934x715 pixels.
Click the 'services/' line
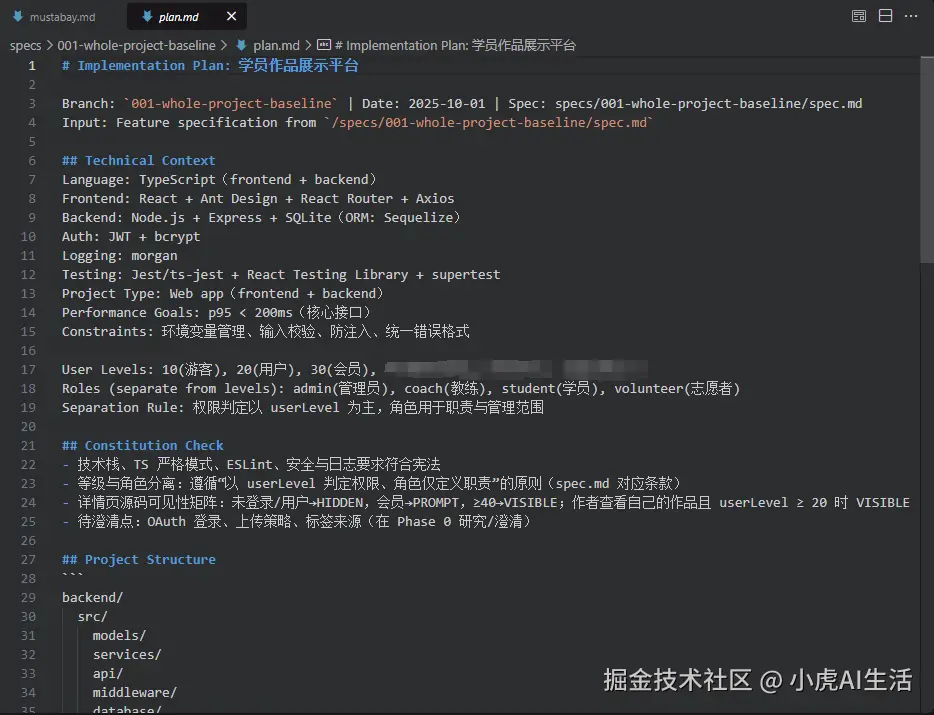127,655
